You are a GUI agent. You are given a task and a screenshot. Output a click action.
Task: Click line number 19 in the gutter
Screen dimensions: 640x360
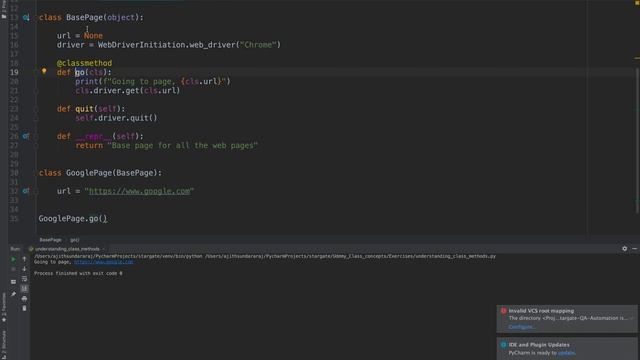click(x=14, y=72)
